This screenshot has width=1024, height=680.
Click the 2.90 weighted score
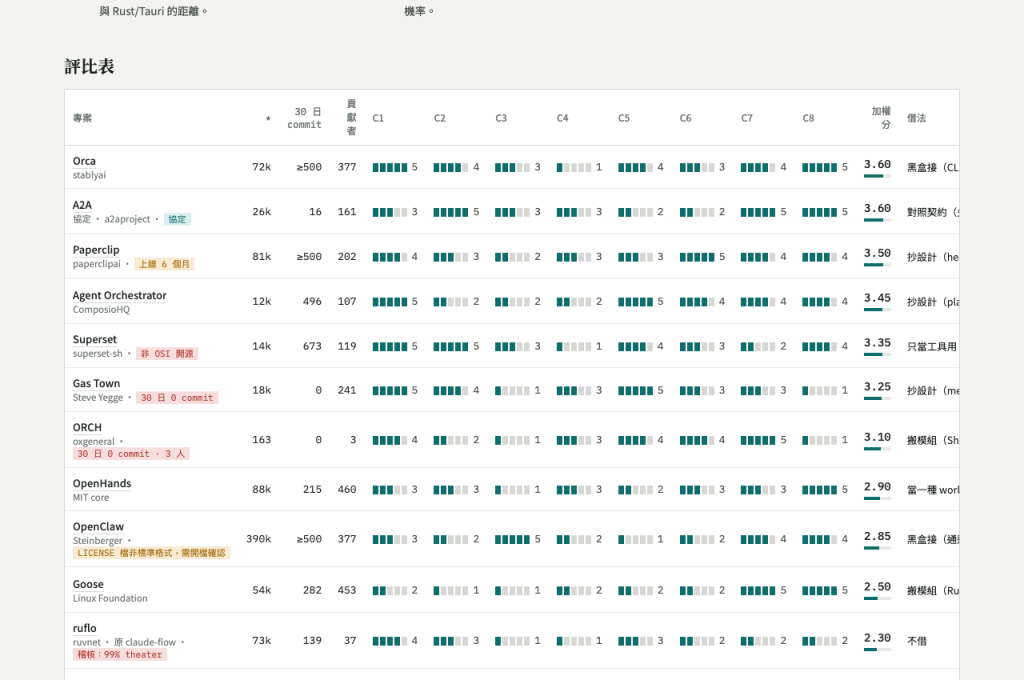(x=877, y=486)
